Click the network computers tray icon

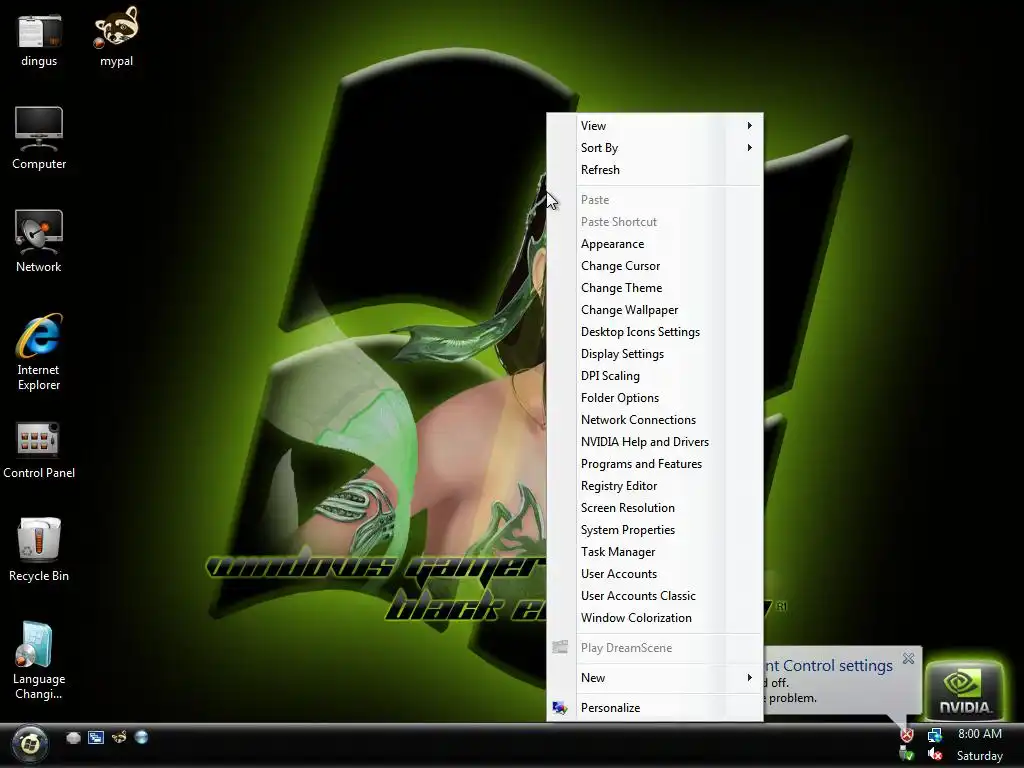click(935, 735)
